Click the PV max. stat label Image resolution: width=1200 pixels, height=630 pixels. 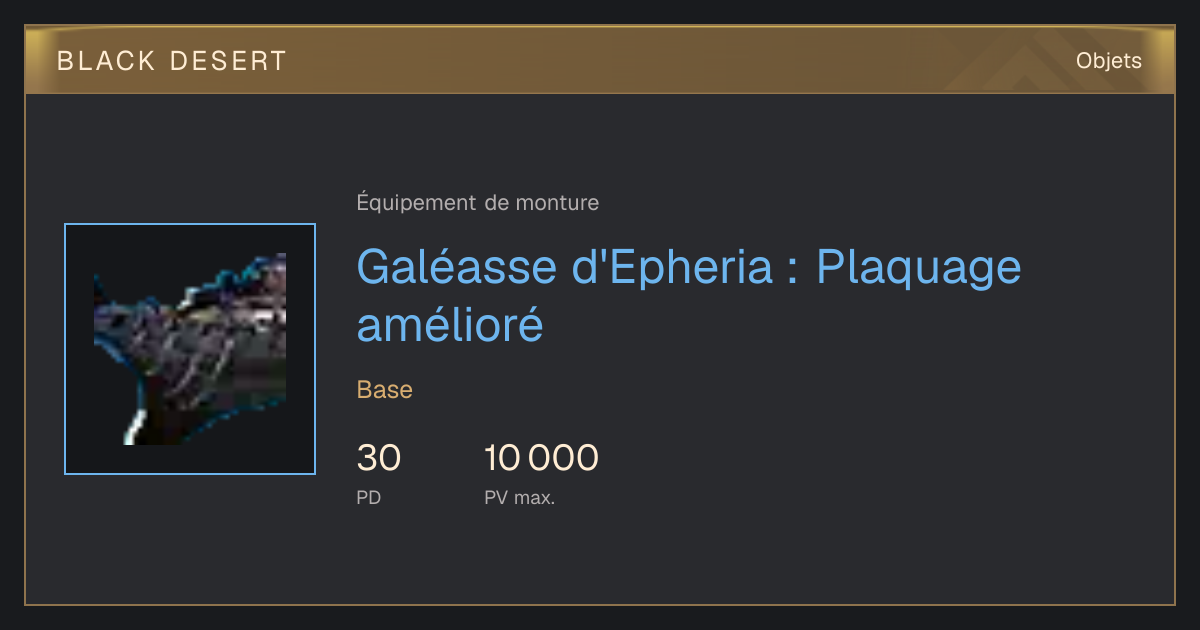[x=520, y=497]
